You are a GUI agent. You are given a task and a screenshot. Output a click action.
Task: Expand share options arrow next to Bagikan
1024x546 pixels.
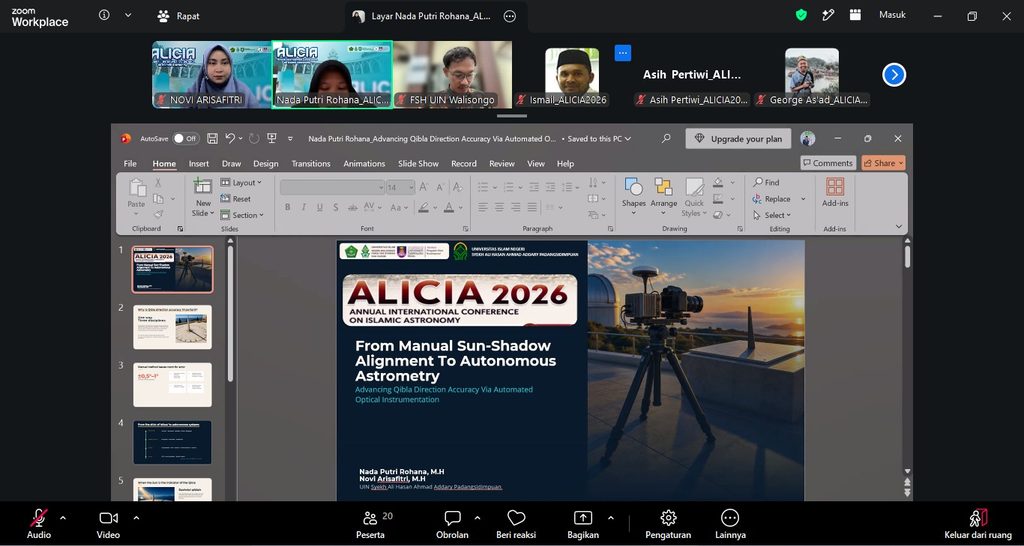tap(611, 518)
